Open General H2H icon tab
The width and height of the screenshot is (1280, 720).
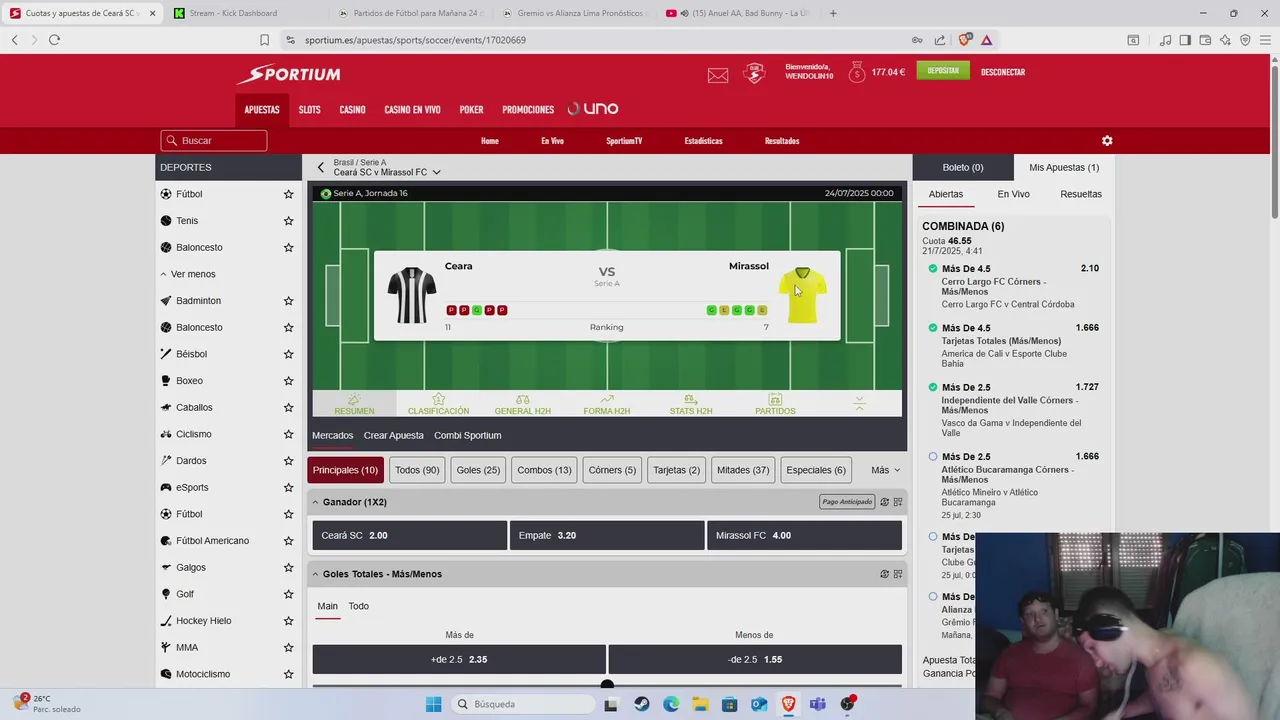522,404
